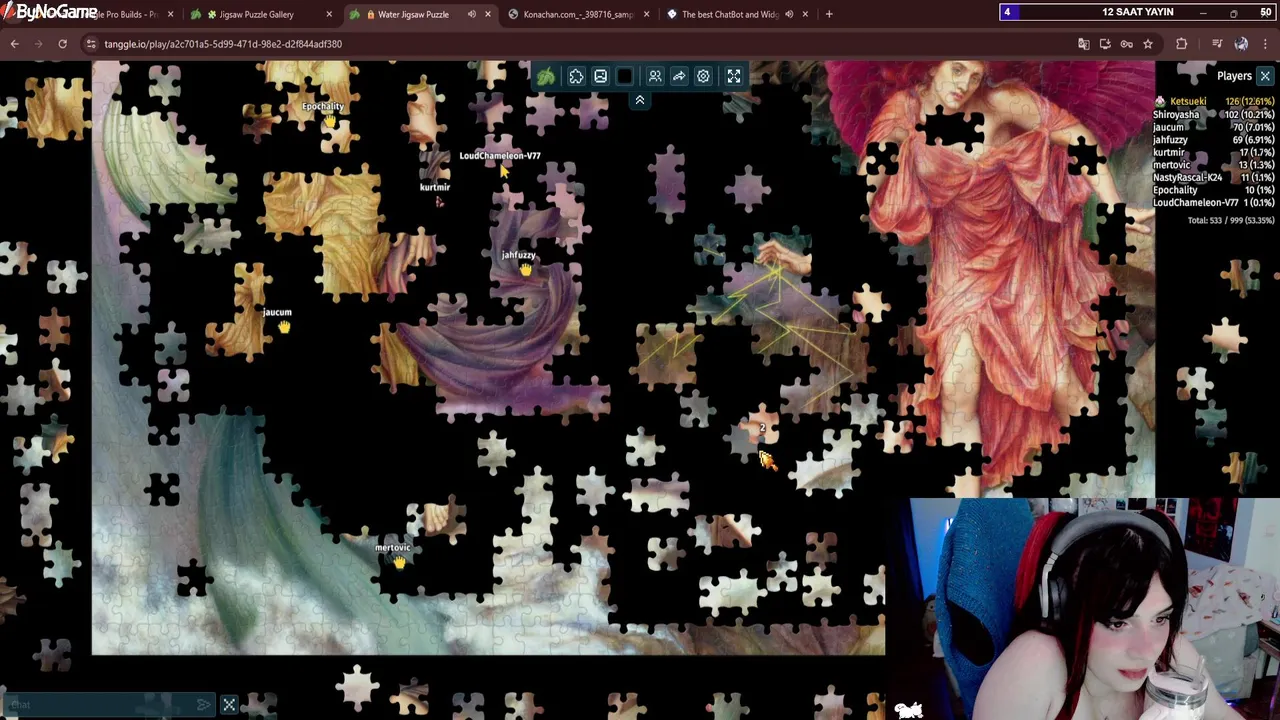This screenshot has height=720, width=1280.
Task: View site information icon in address bar
Action: tap(91, 44)
